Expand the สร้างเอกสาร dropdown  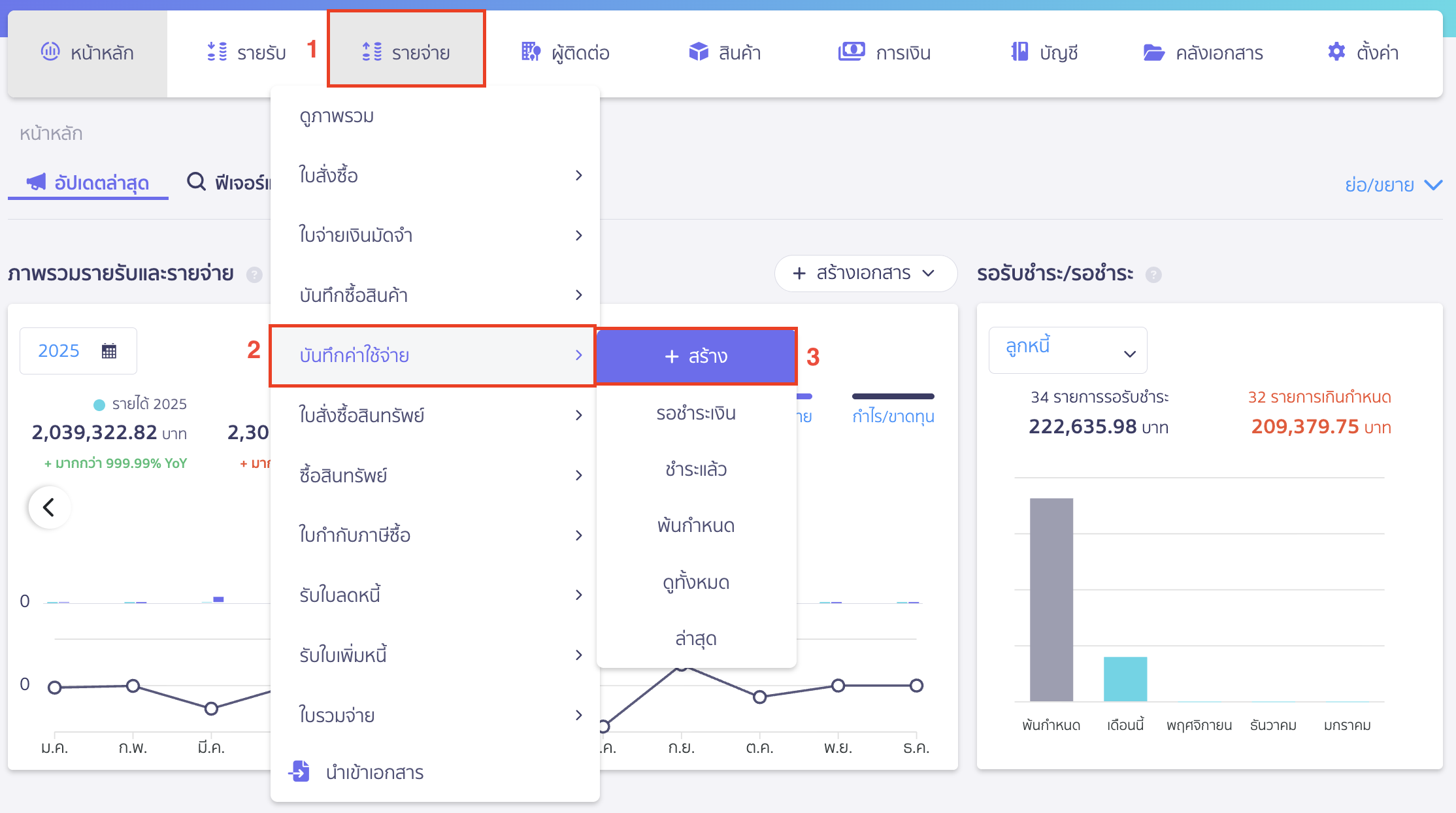tap(865, 274)
